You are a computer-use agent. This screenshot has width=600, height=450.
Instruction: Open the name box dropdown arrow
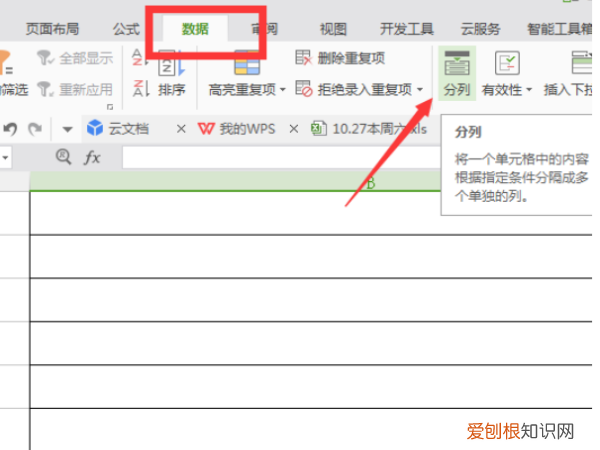coord(5,157)
